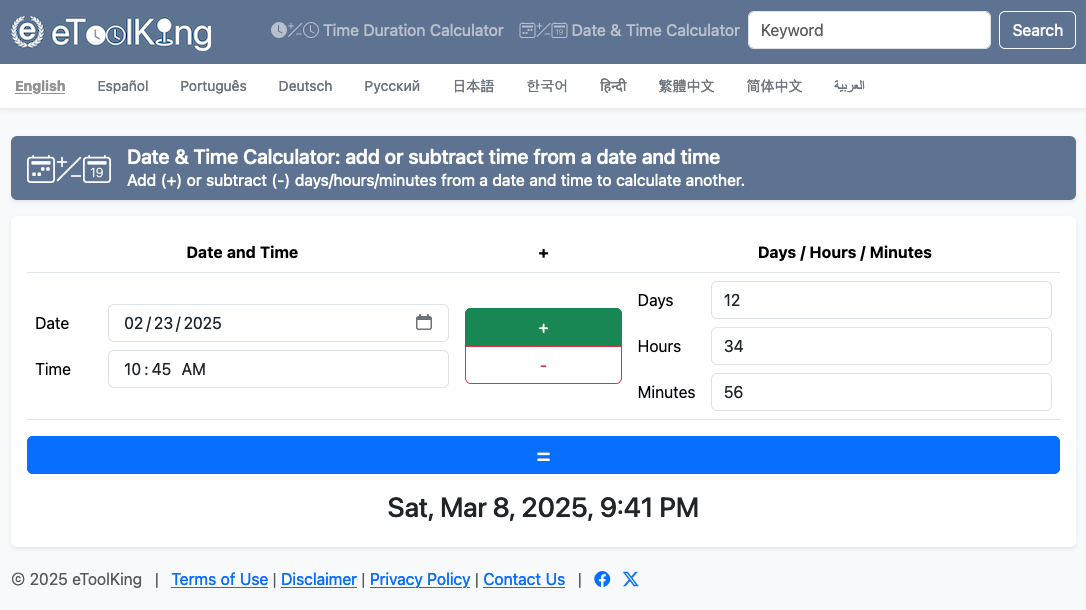The height and width of the screenshot is (610, 1086).
Task: Open the Time Duration Calculator link
Action: (413, 30)
